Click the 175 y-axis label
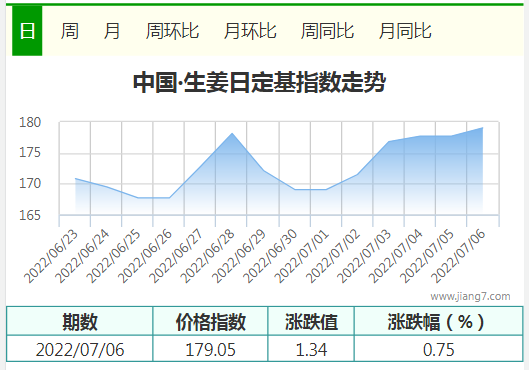 coord(30,153)
